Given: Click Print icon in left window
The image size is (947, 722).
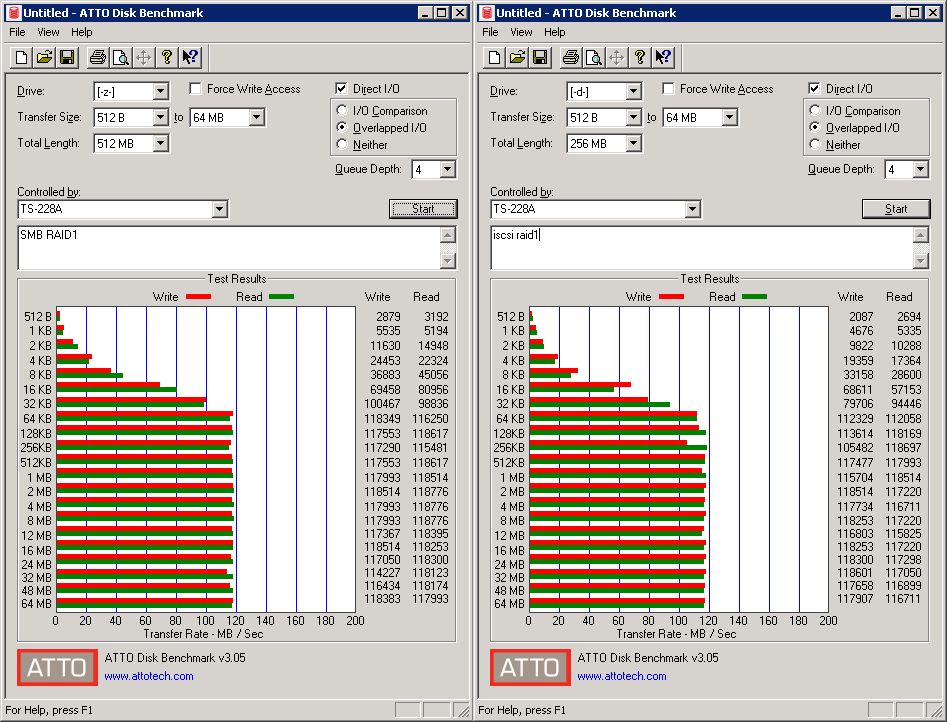Looking at the screenshot, I should [x=98, y=57].
